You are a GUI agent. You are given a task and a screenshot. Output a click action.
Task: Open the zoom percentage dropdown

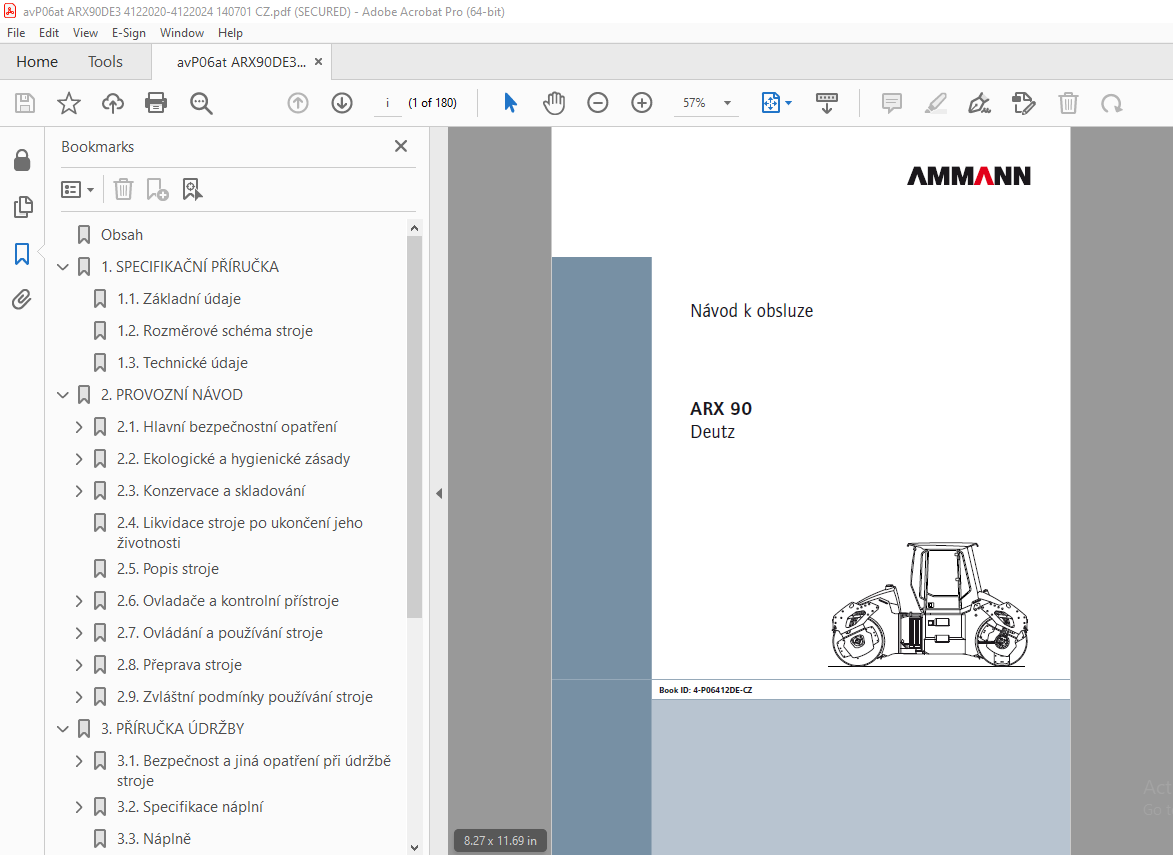727,103
